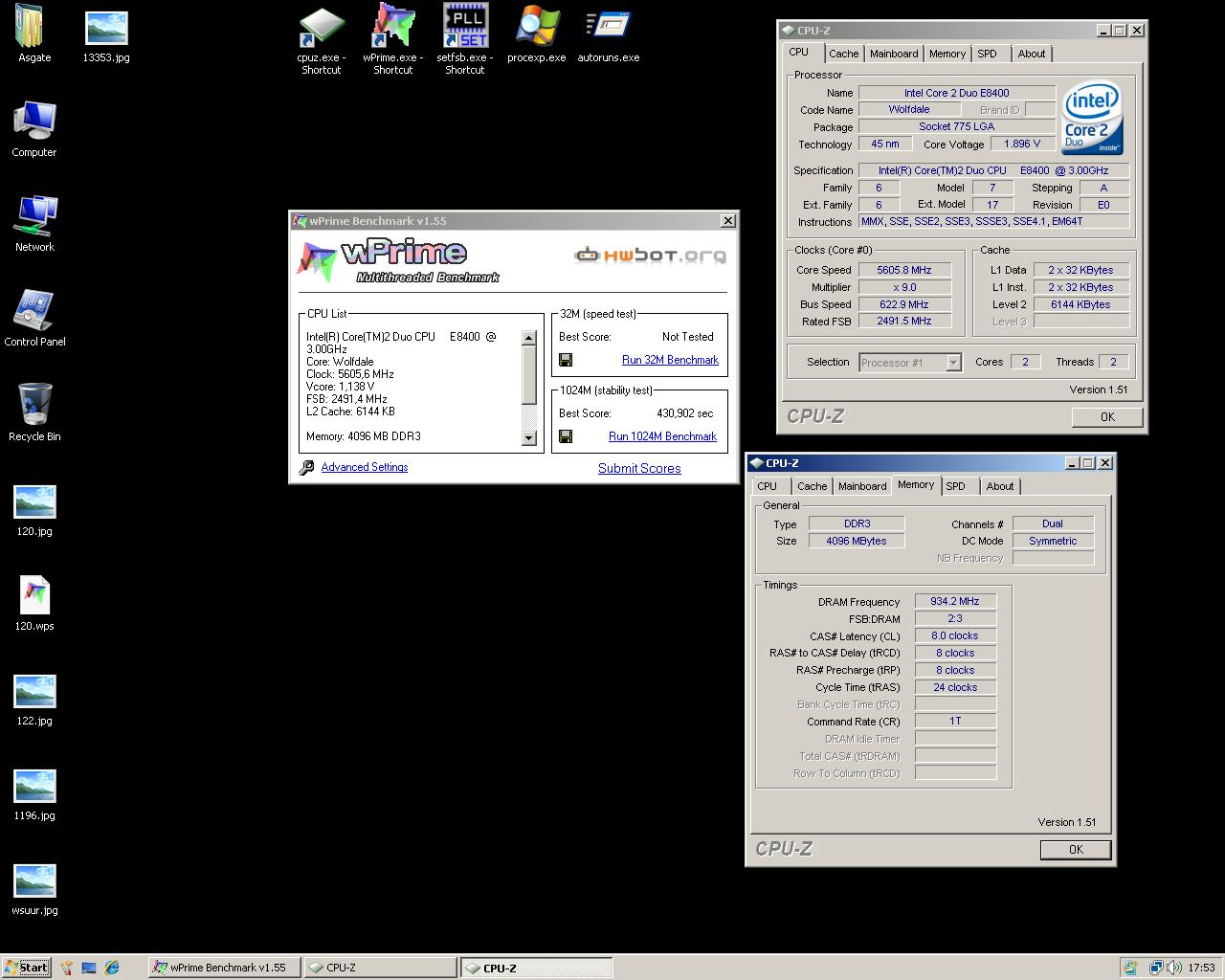
Task: Click the Size 4096 MBytes field
Action: pyautogui.click(x=857, y=541)
